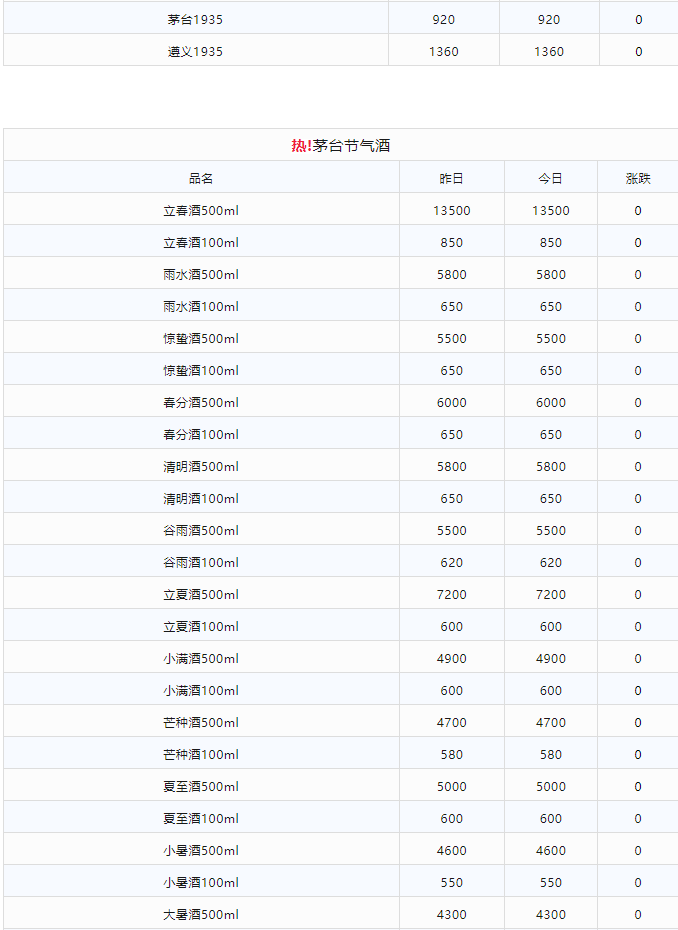
Task: Select the 清明酒500ml row name
Action: click(201, 467)
